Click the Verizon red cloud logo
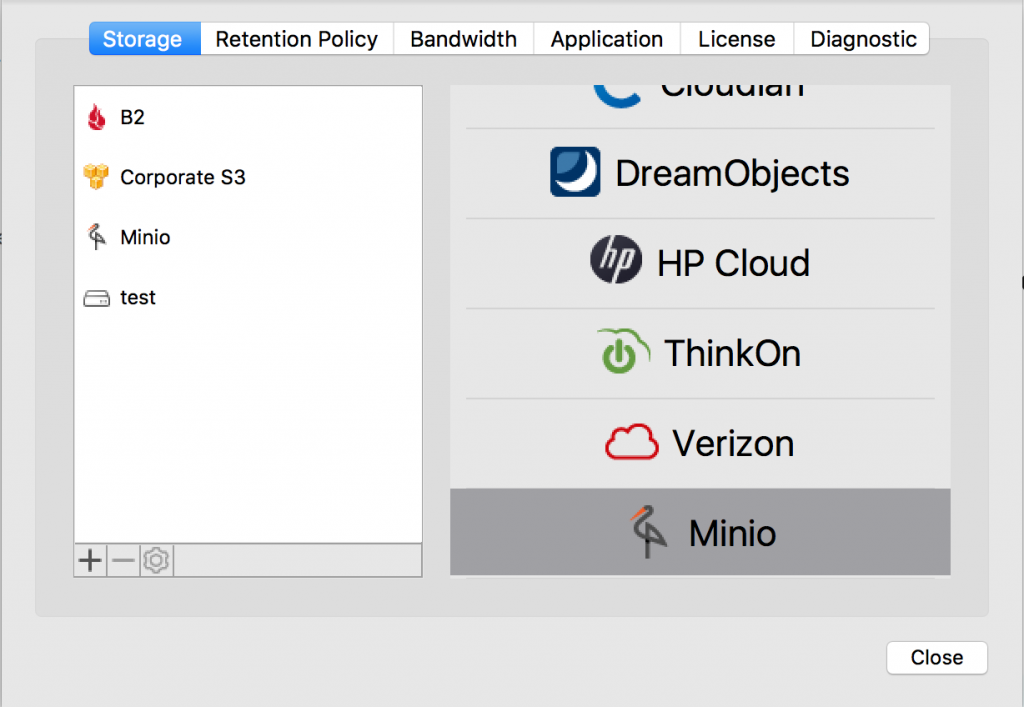Viewport: 1024px width, 707px height. [x=632, y=442]
